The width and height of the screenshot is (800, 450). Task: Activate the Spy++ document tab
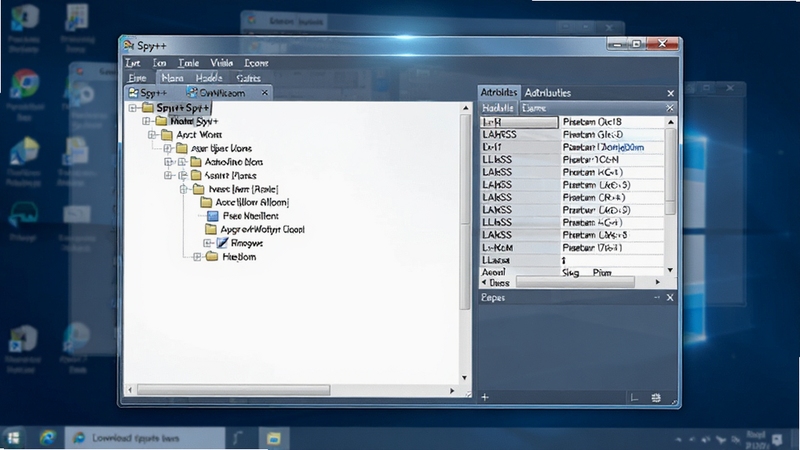tap(148, 93)
